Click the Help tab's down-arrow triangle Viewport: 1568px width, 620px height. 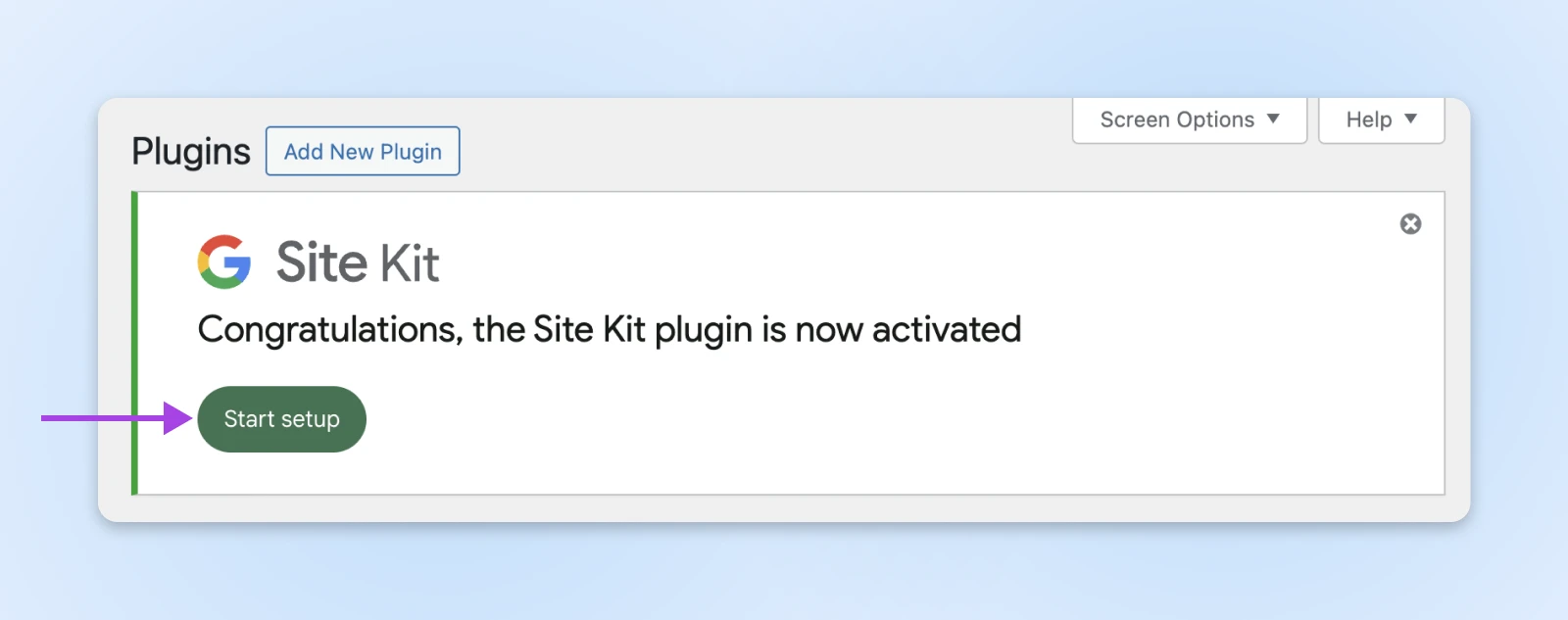click(x=1410, y=119)
